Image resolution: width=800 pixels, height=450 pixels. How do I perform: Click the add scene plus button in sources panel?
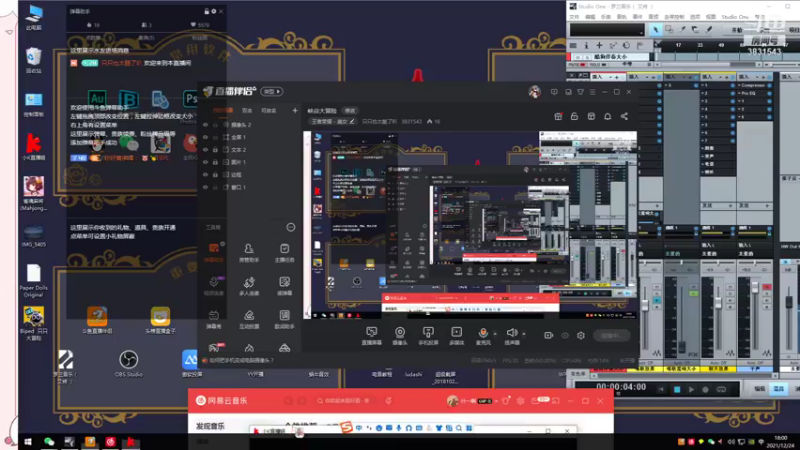click(x=294, y=110)
